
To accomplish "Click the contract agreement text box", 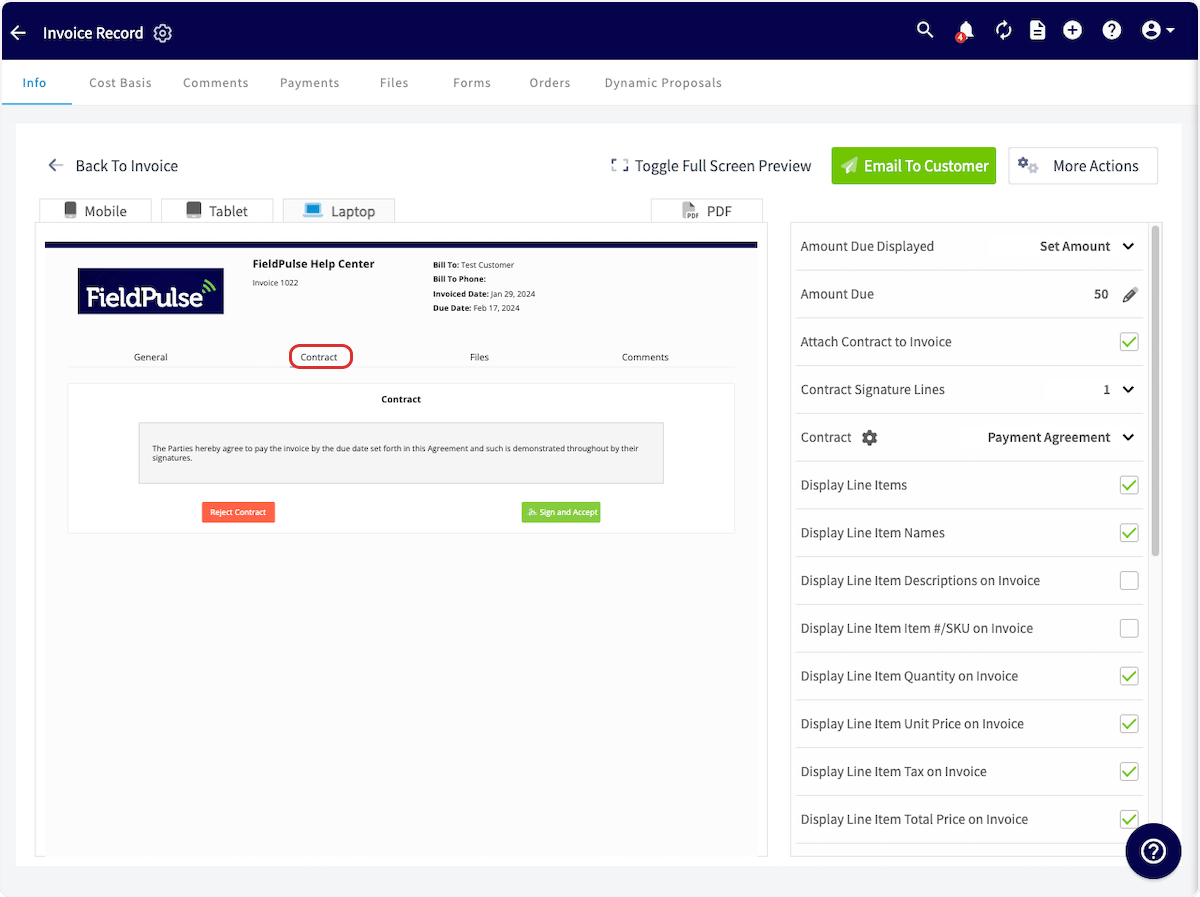I will [401, 453].
